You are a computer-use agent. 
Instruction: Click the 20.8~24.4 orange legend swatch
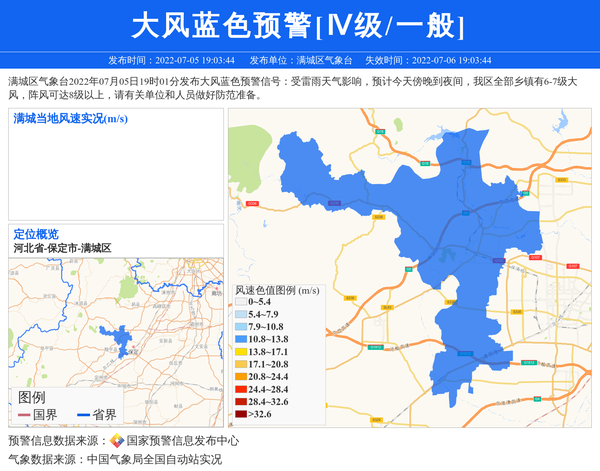[x=241, y=376]
